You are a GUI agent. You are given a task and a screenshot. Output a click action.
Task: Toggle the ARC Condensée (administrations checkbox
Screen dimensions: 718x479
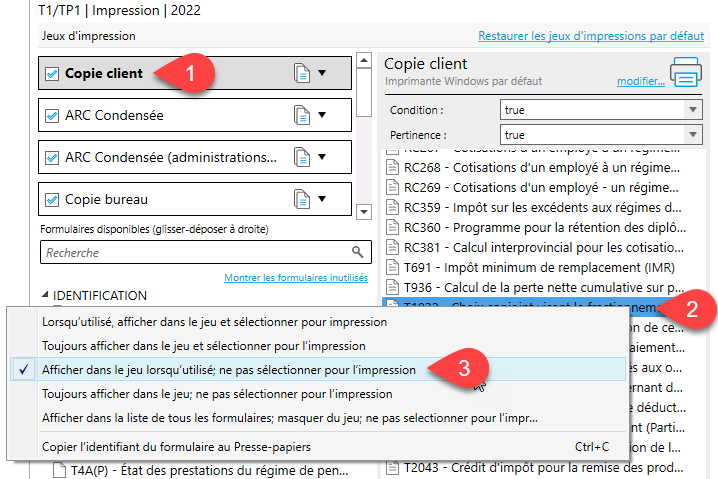click(52, 158)
